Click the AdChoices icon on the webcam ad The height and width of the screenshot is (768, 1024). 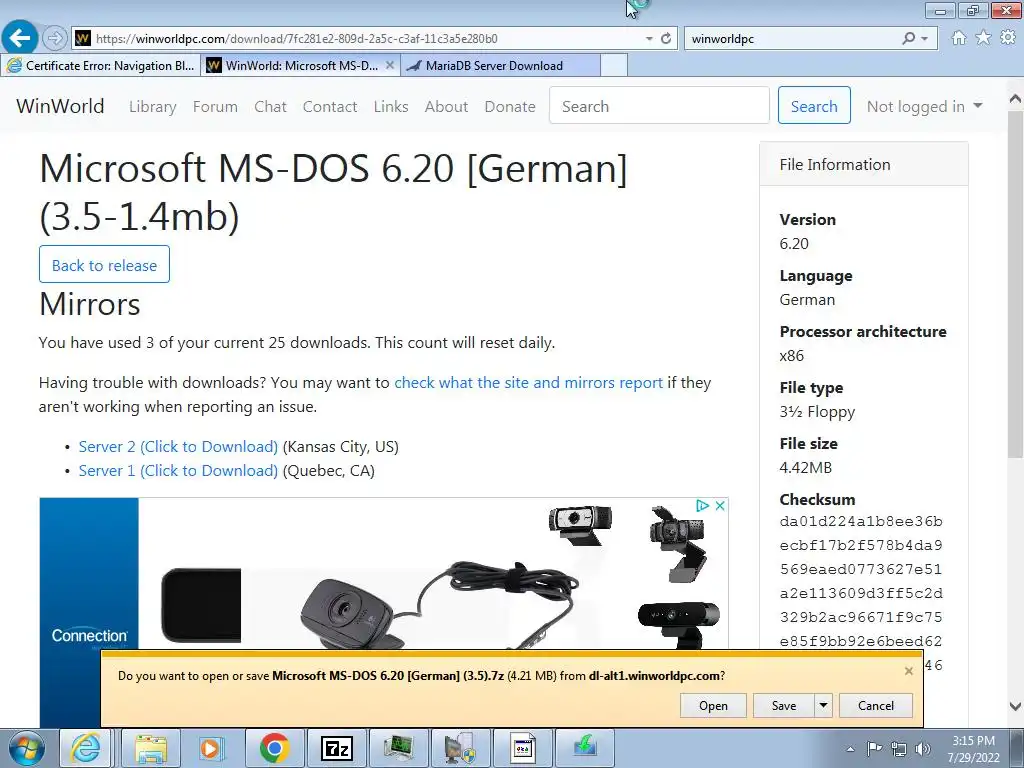coord(702,505)
